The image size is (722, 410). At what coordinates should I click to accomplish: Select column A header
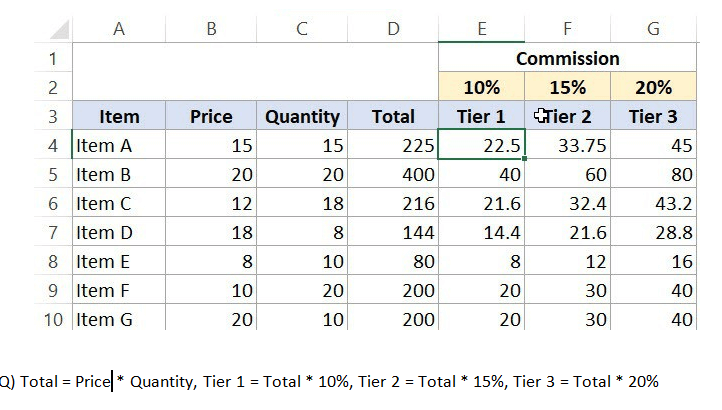[119, 29]
